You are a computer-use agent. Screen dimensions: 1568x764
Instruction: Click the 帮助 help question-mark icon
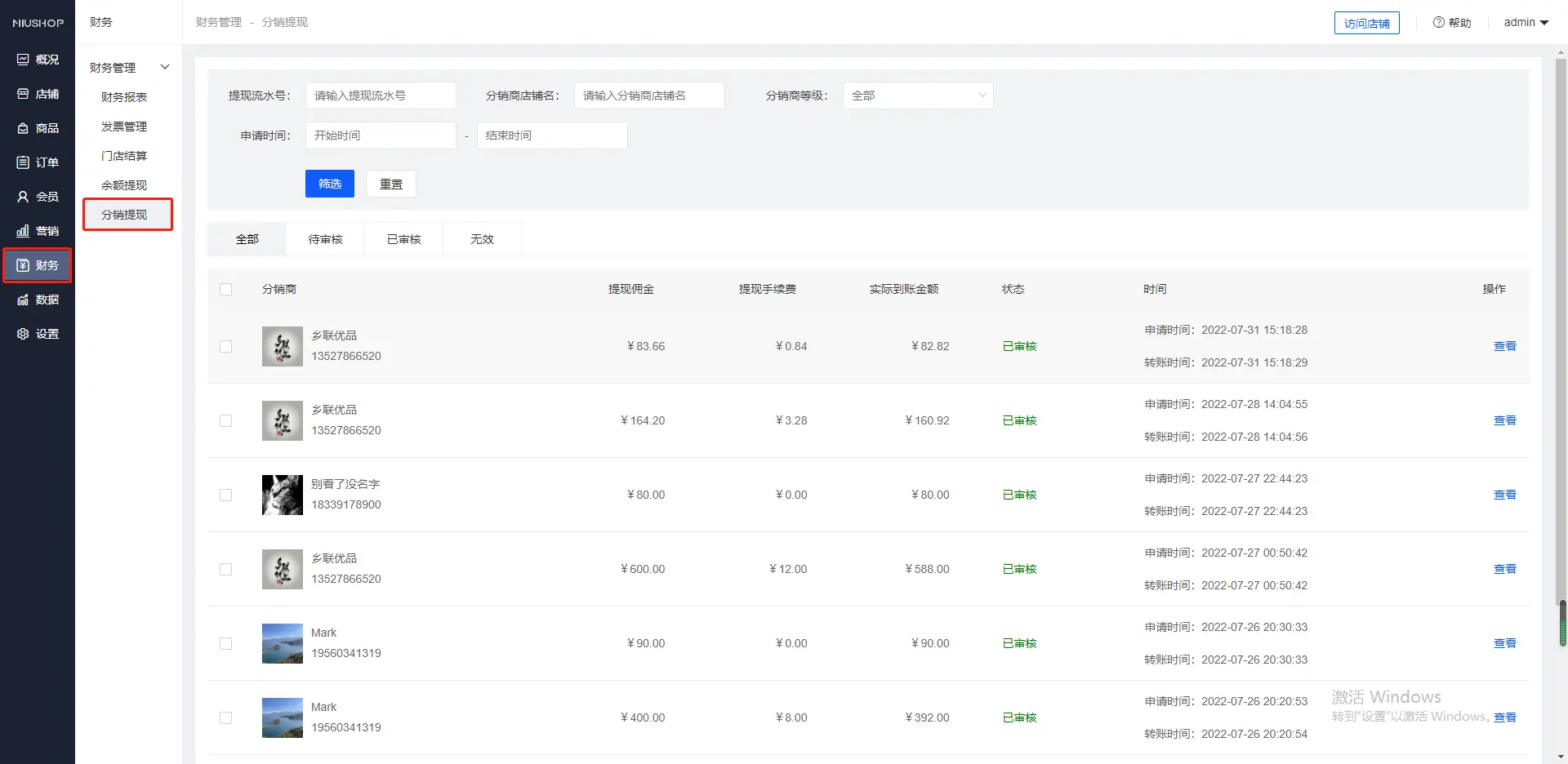point(1438,23)
